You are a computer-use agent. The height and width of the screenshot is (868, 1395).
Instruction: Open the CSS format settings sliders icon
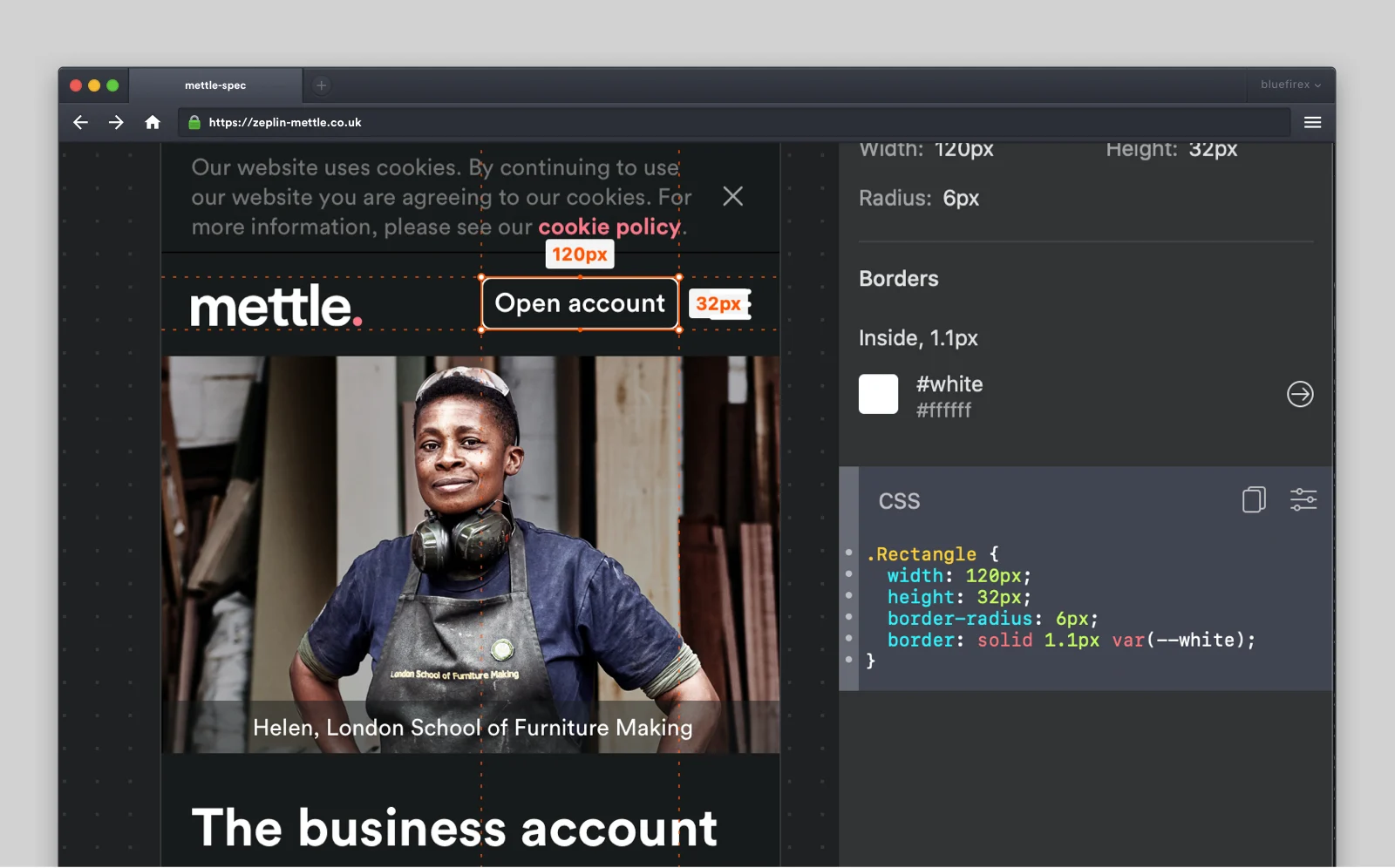[1303, 499]
